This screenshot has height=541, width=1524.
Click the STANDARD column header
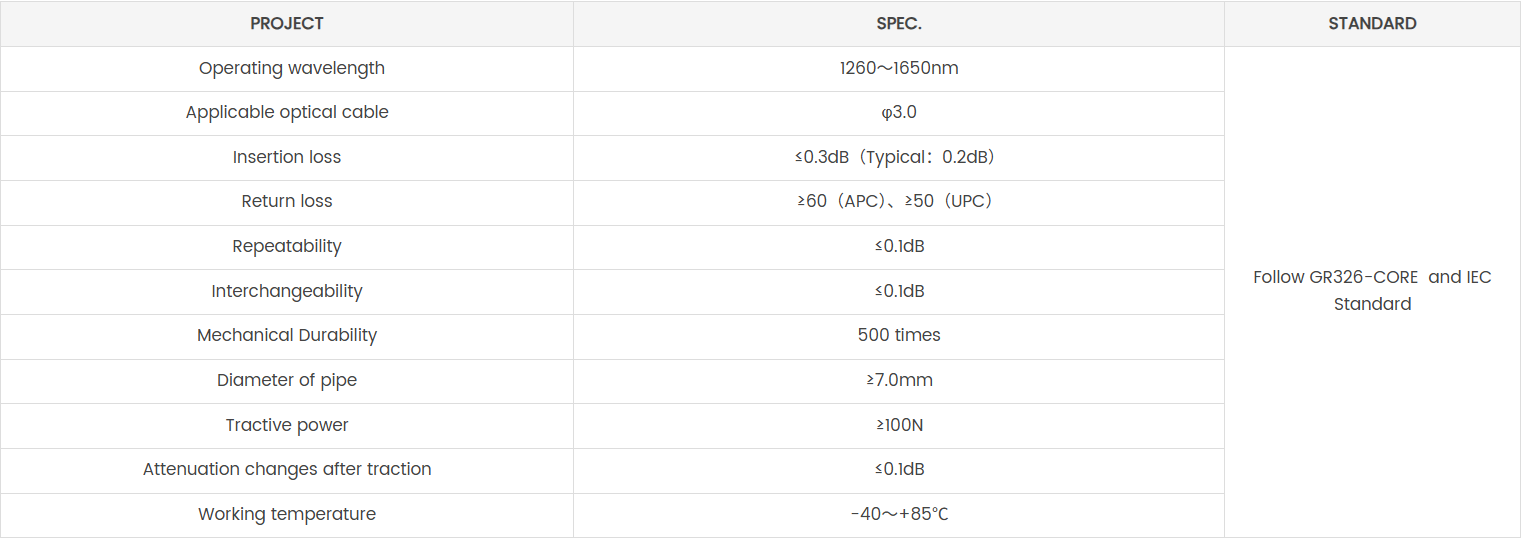pos(1372,24)
